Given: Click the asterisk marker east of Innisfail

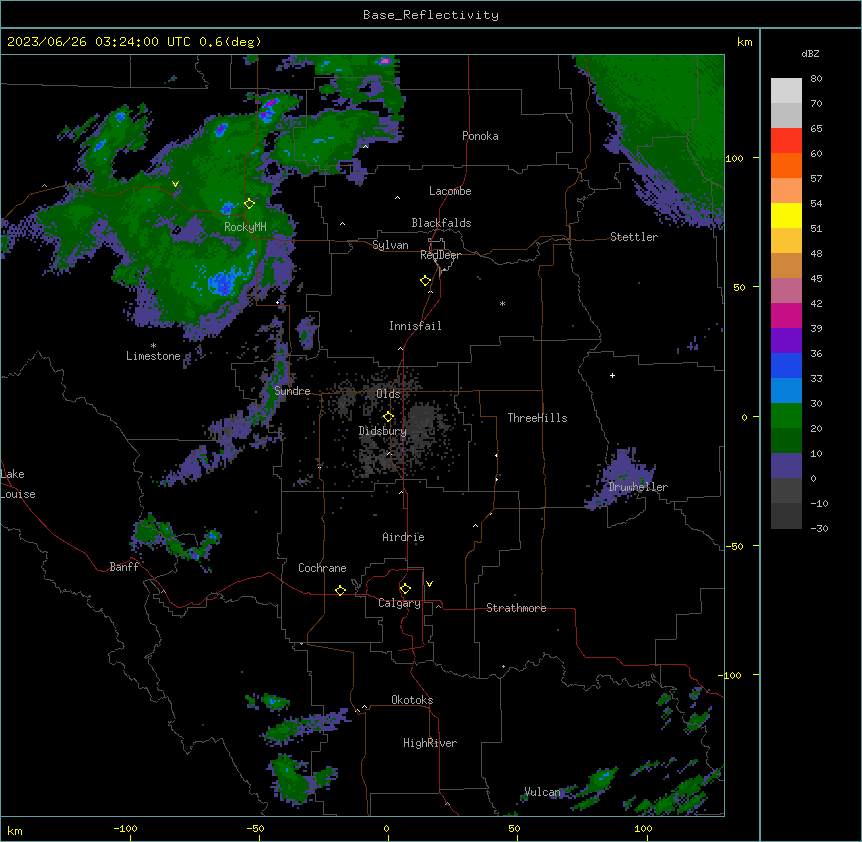Looking at the screenshot, I should coord(502,303).
